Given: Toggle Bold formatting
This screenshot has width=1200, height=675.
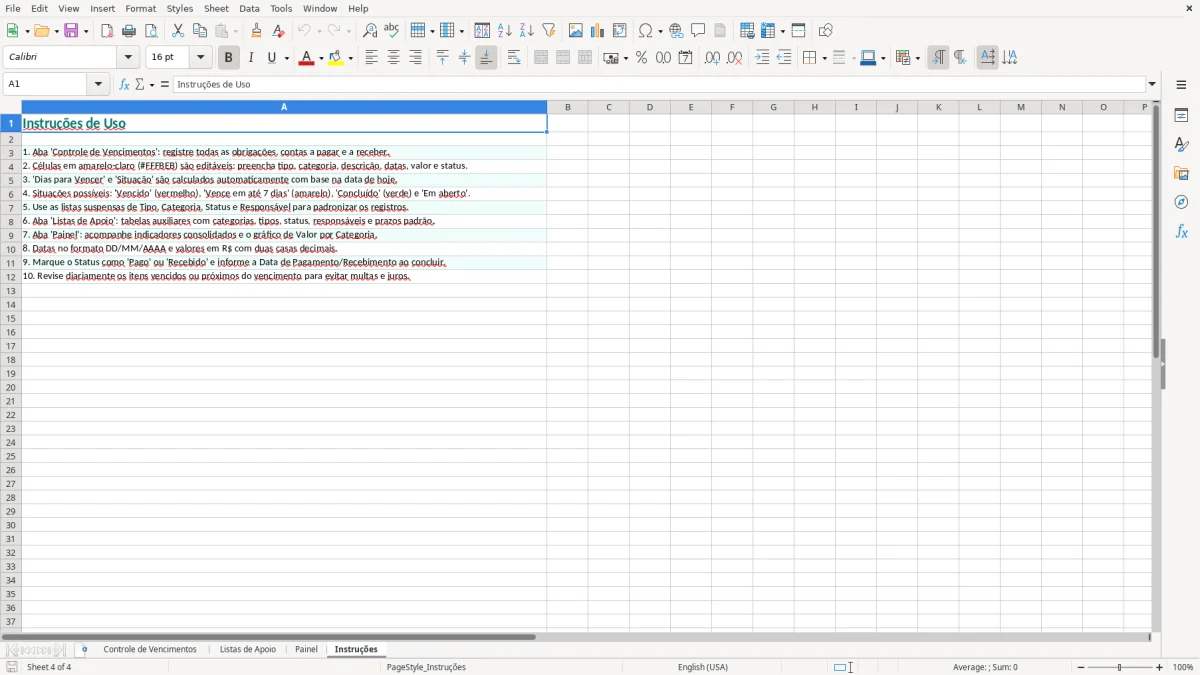Looking at the screenshot, I should click(x=229, y=58).
